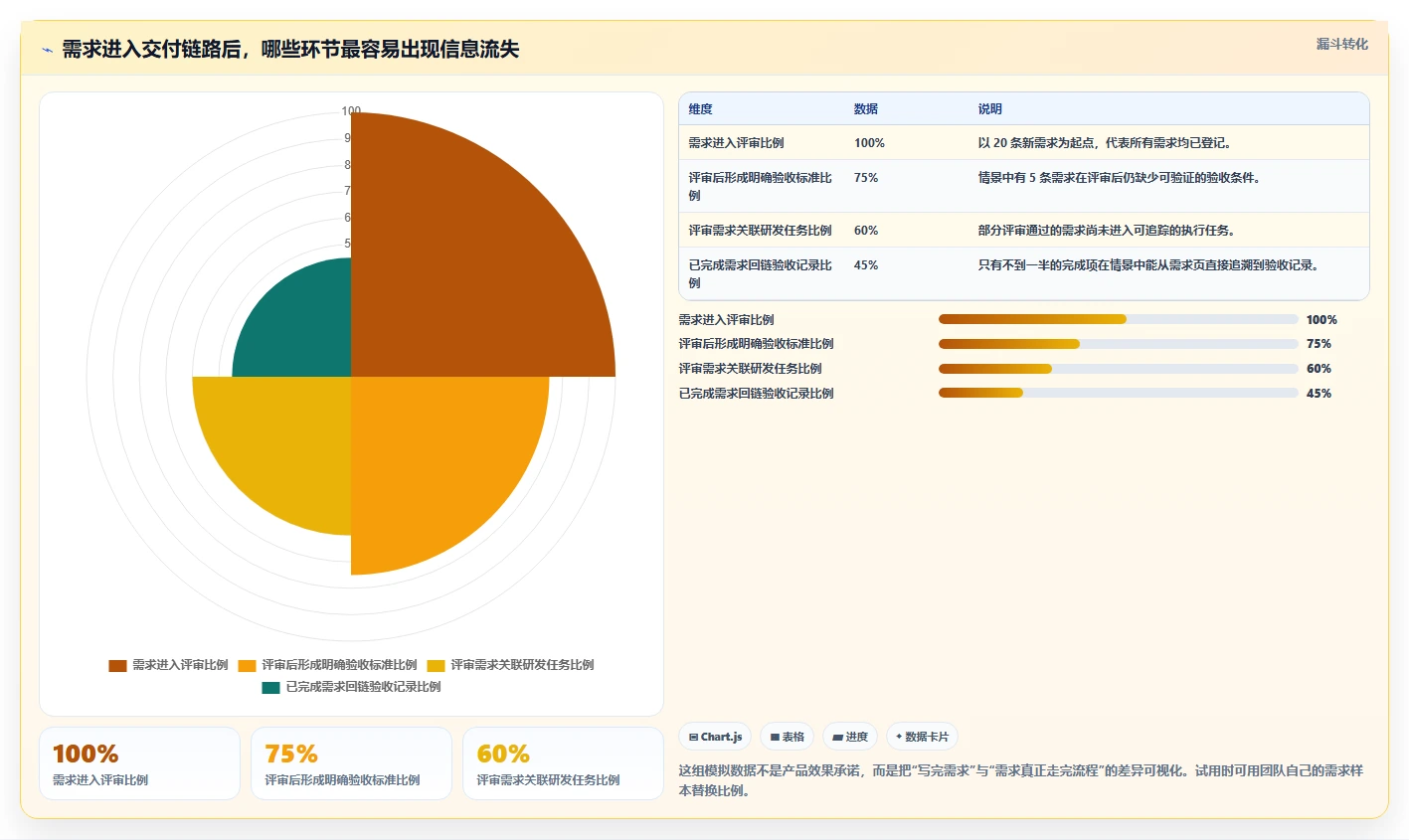Toggle the yellow 评审需求关联研发任务比例 legend swatch
Viewport: 1409px width, 840px height.
point(436,665)
